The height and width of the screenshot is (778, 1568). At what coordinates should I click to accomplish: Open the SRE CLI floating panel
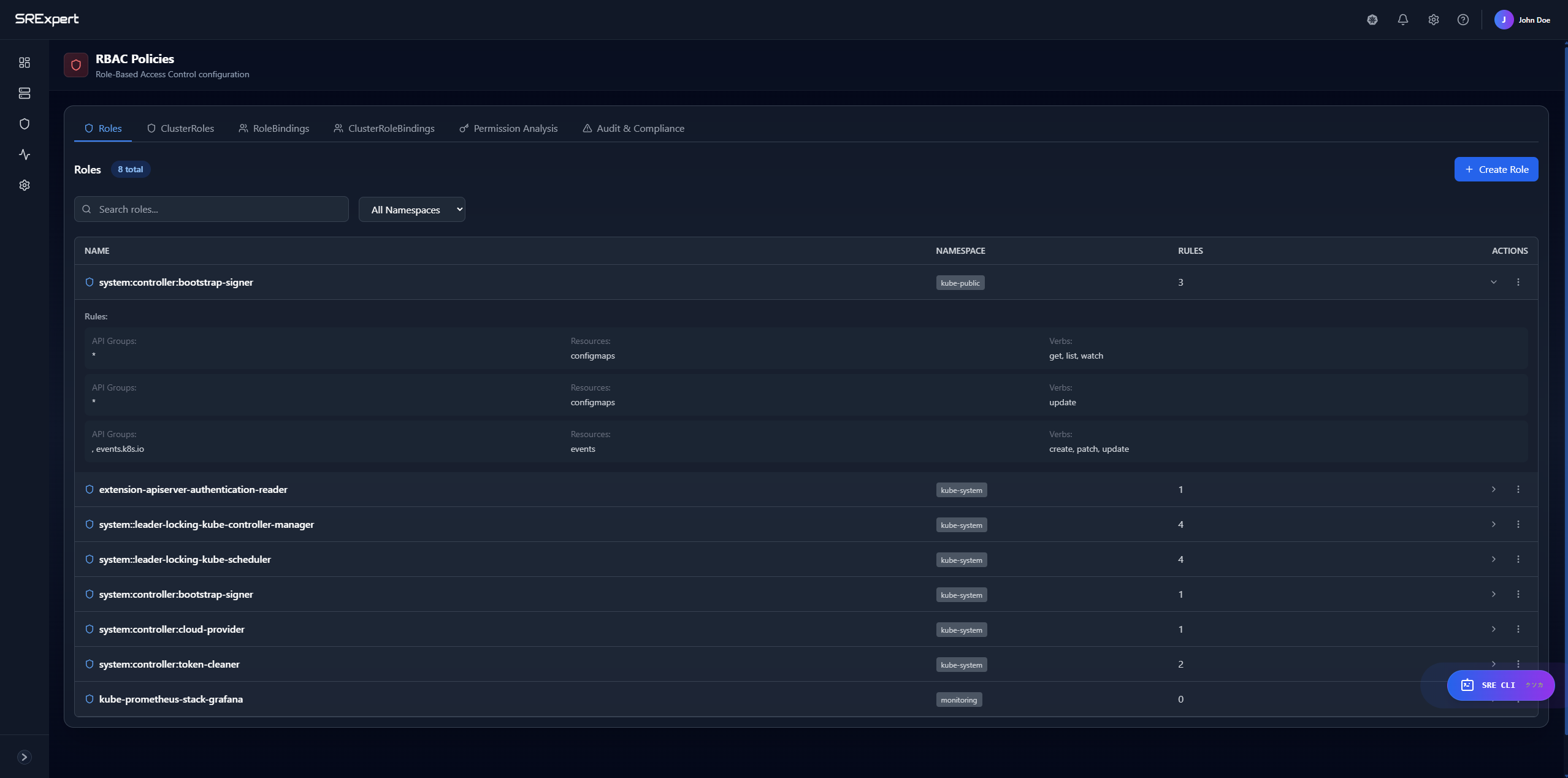(1501, 685)
